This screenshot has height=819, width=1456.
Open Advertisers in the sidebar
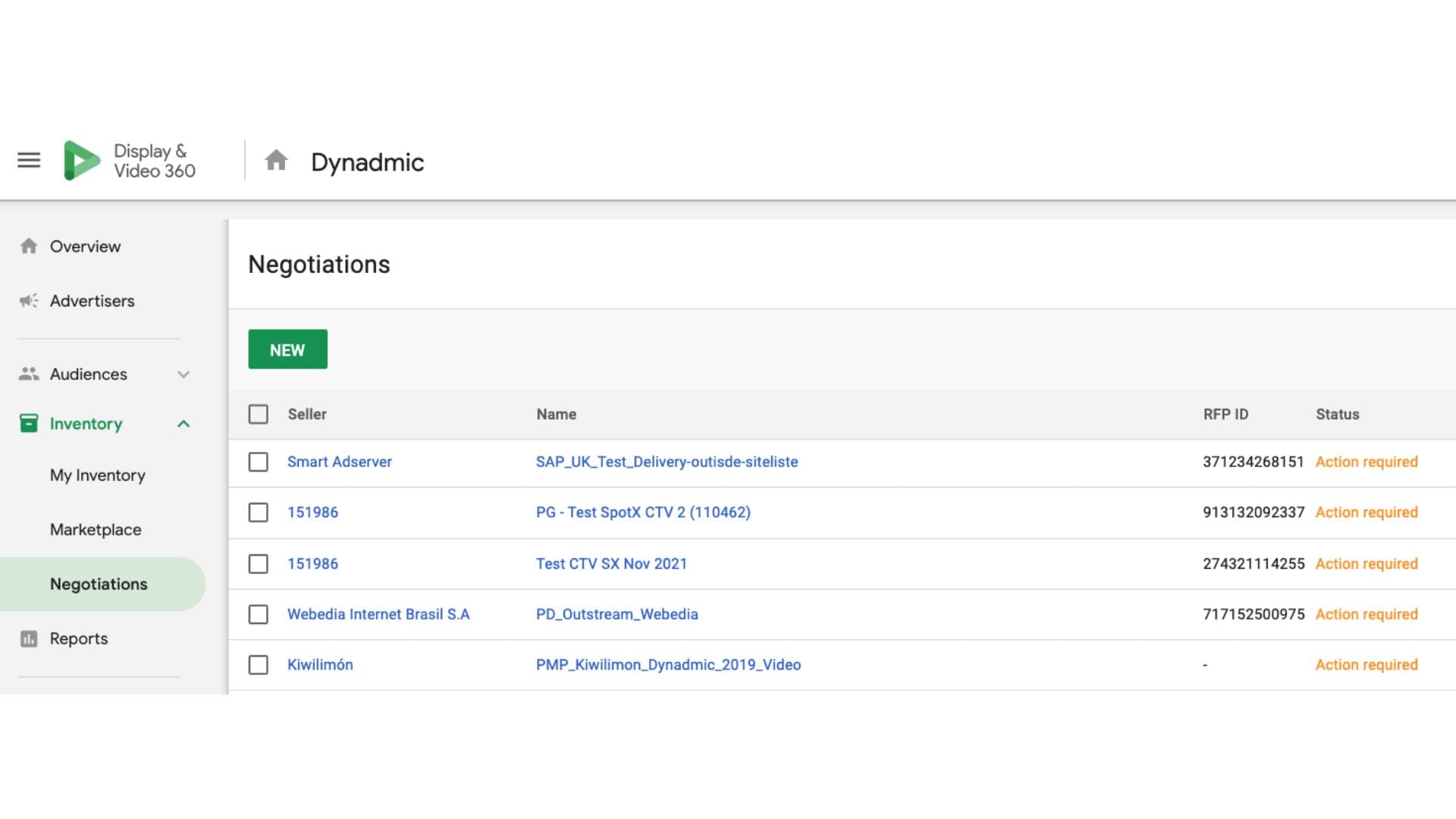point(92,301)
